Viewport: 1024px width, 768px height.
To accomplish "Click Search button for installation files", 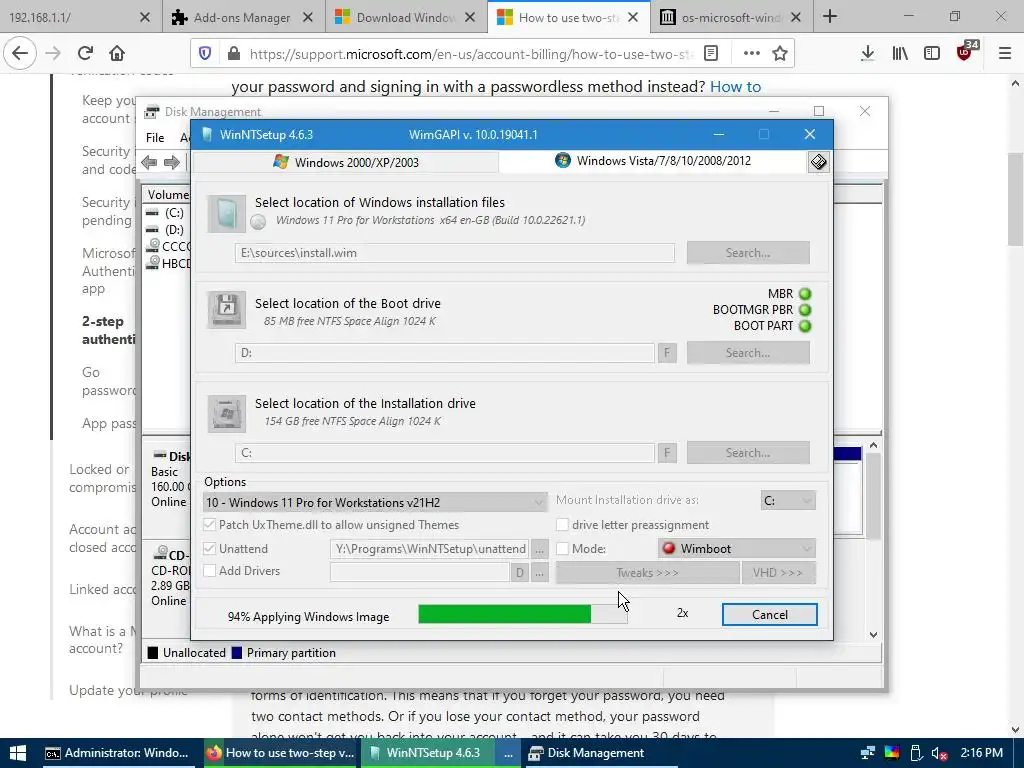I will [748, 253].
